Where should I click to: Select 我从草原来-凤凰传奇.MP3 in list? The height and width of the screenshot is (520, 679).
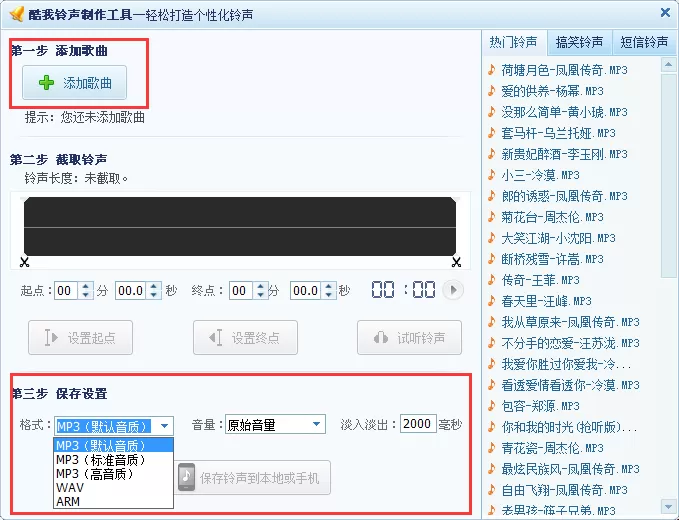tap(570, 322)
